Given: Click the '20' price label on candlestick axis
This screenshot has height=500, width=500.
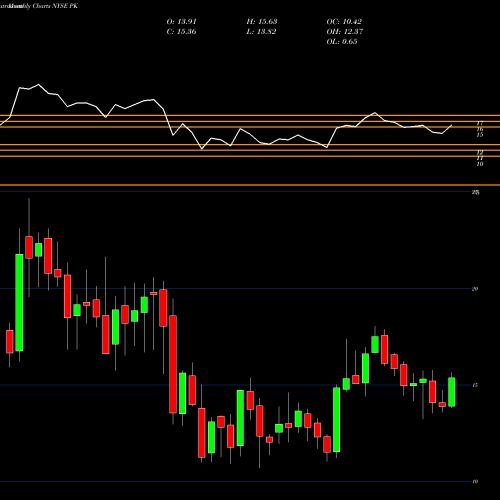Looking at the screenshot, I should pos(475,289).
